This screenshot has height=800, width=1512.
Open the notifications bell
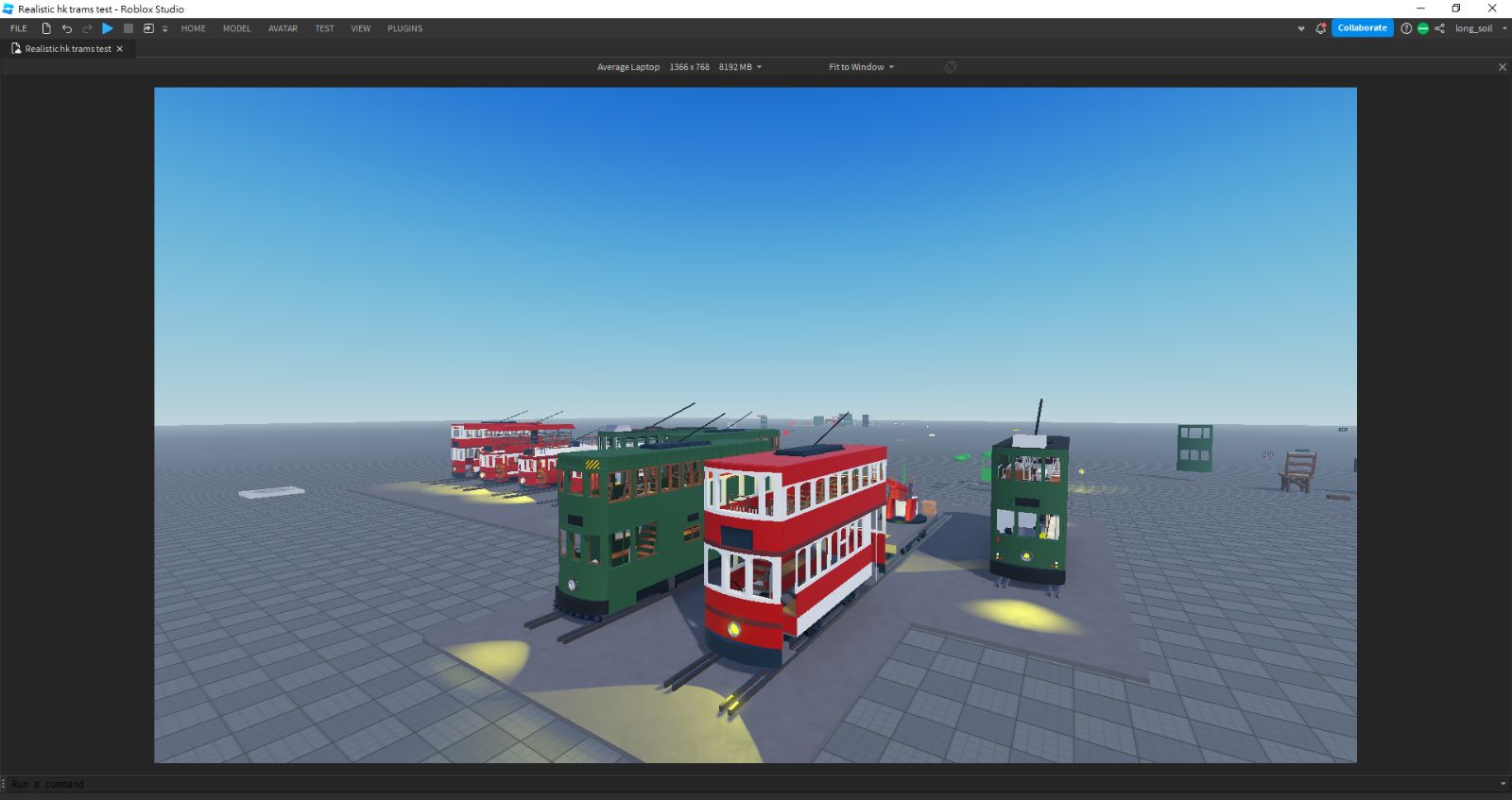click(1320, 28)
